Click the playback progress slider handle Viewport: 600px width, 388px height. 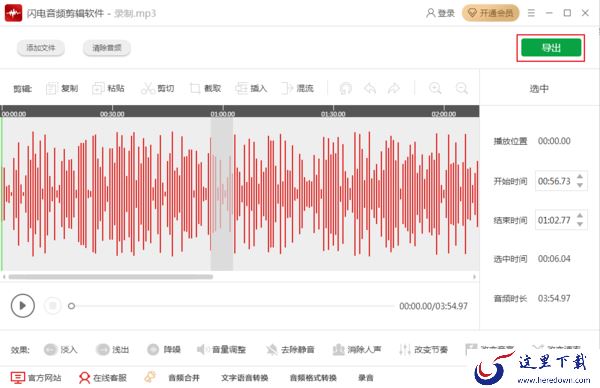point(71,306)
